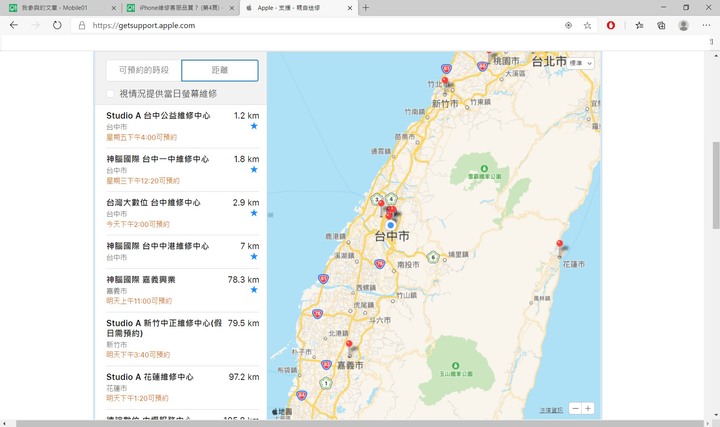Click the site lock icon in address bar
The height and width of the screenshot is (427, 720).
tap(82, 25)
